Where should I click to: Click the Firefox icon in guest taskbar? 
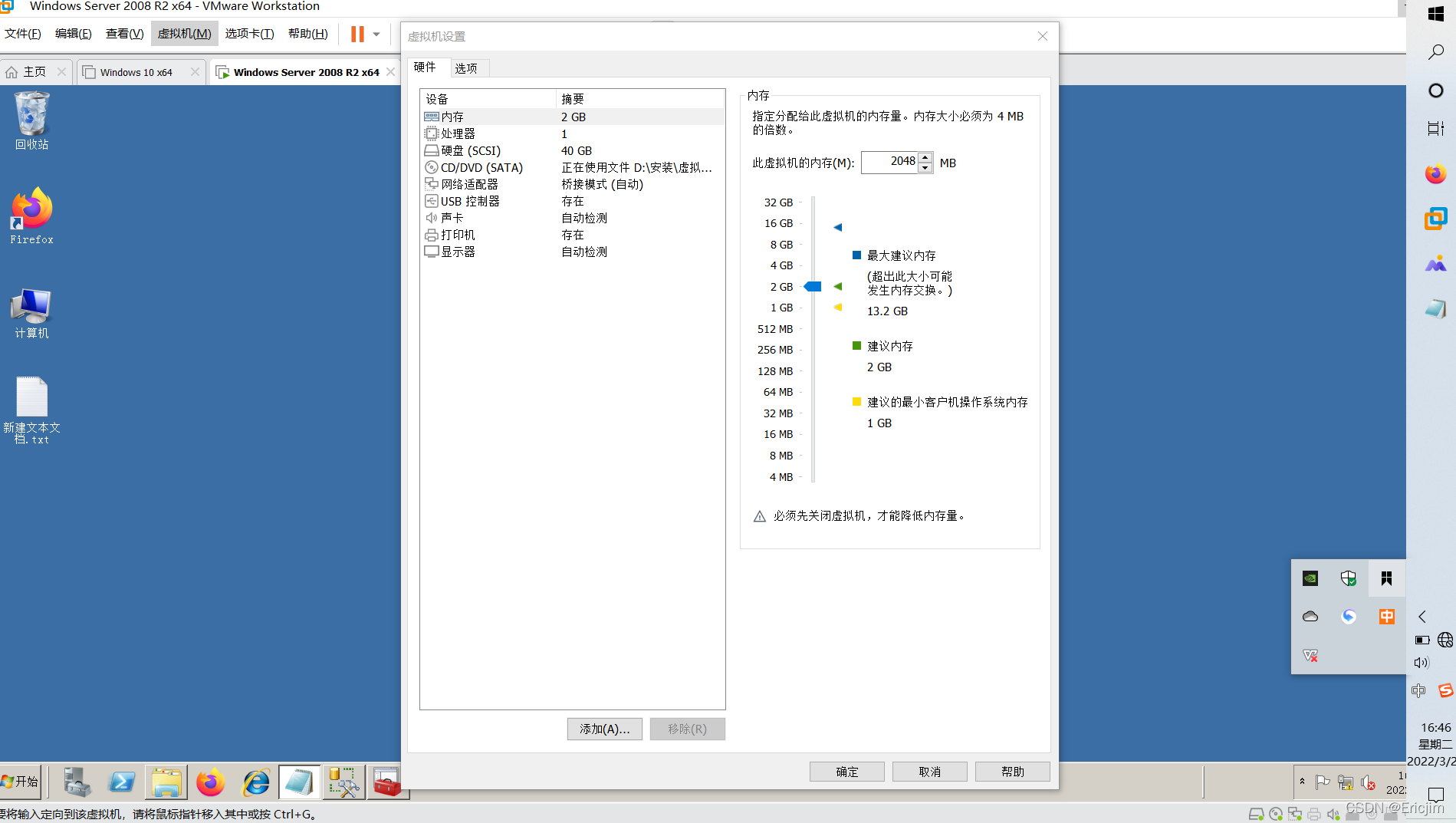point(210,782)
